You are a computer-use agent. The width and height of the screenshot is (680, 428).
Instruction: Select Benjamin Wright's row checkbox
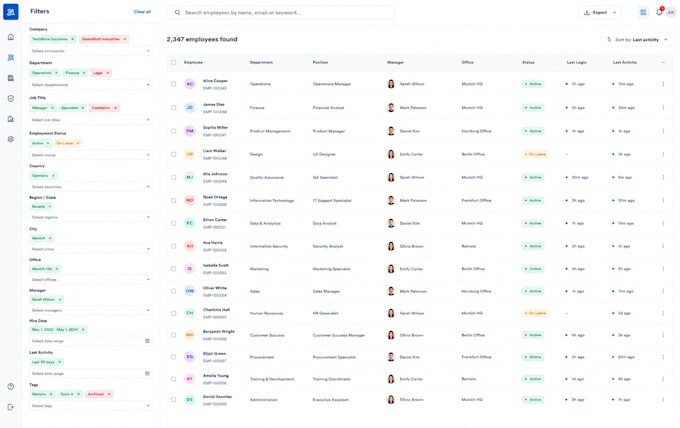pyautogui.click(x=173, y=335)
